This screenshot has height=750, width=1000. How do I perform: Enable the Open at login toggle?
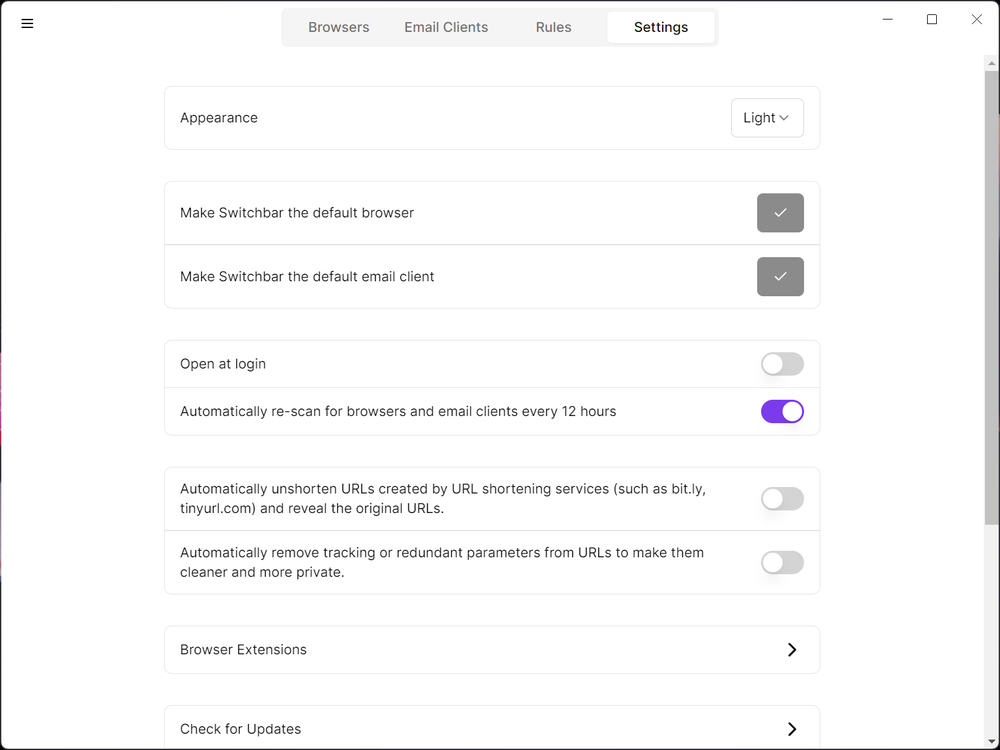(782, 364)
